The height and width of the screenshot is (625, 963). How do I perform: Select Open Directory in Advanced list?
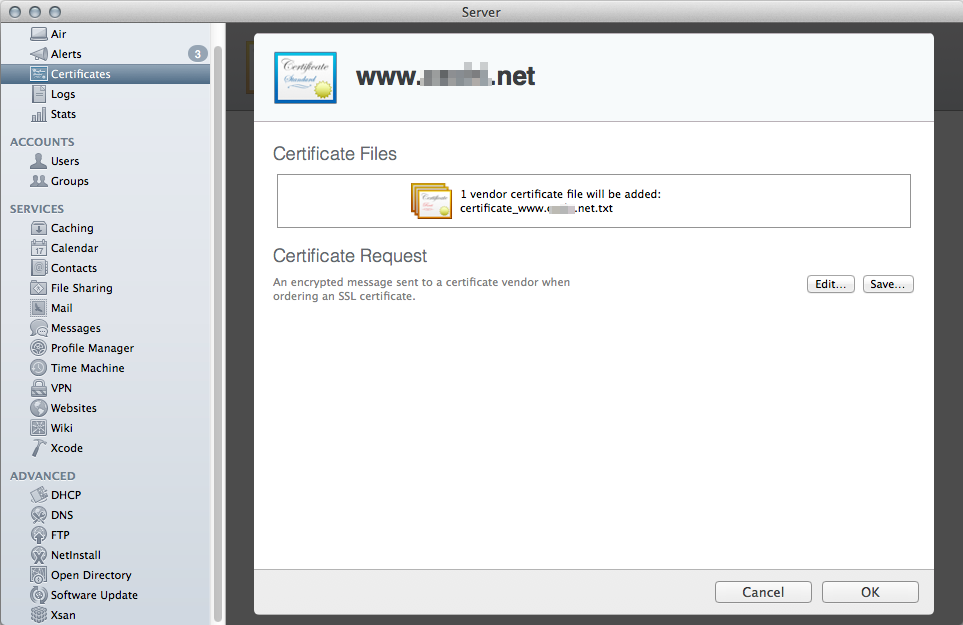tap(91, 575)
